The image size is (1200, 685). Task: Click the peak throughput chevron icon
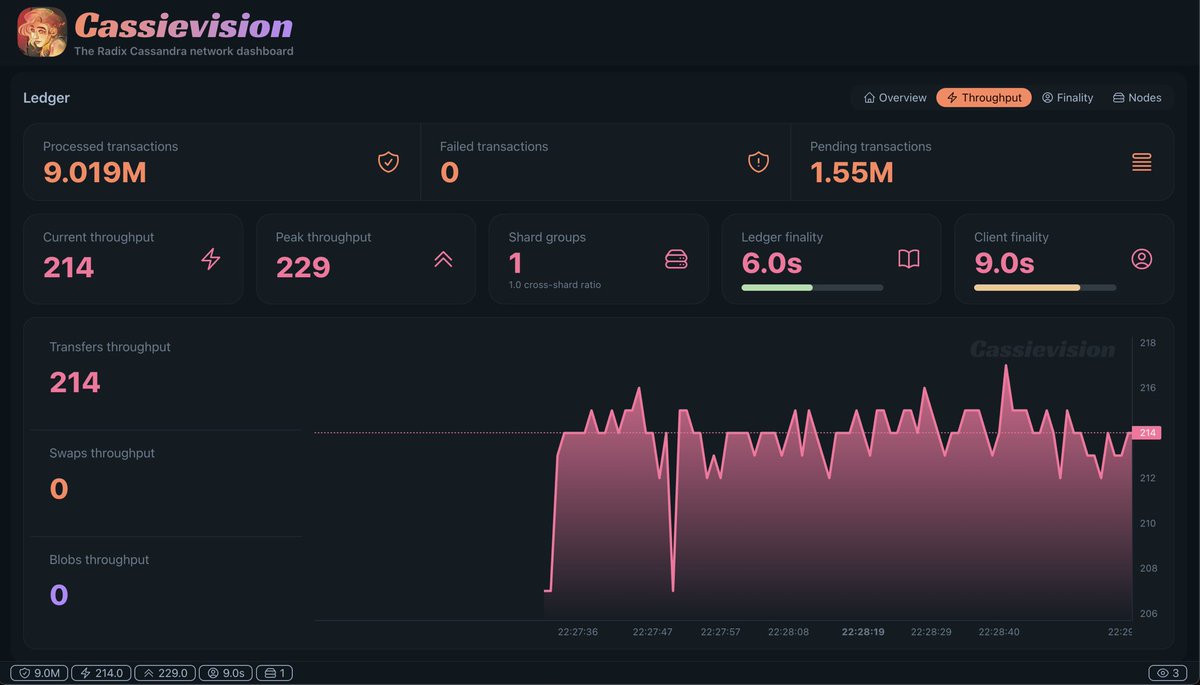click(x=443, y=258)
